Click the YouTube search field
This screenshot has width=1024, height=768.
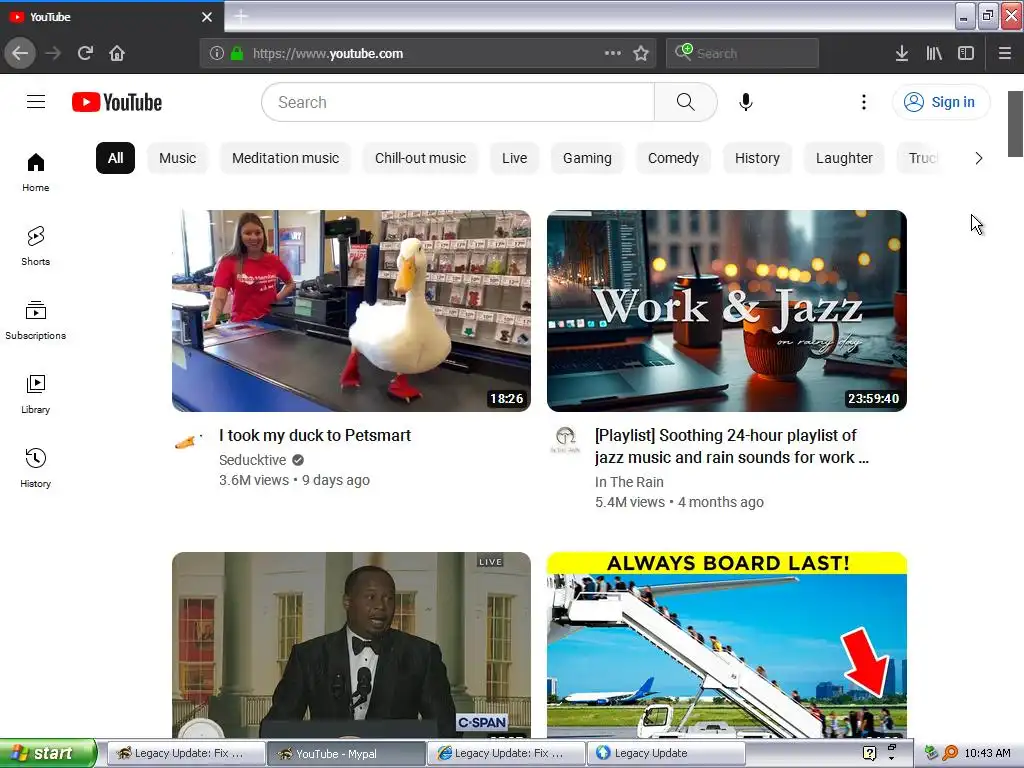tap(458, 102)
